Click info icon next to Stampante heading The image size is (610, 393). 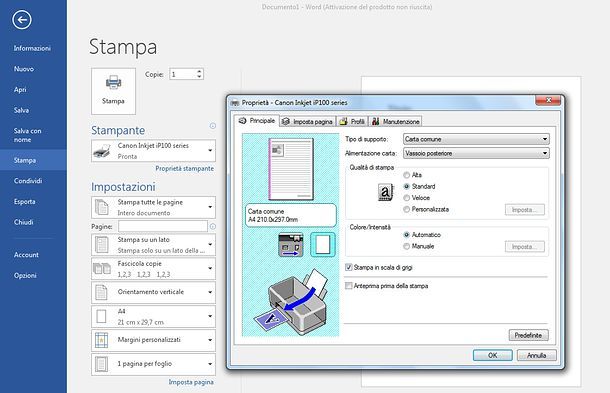212,126
